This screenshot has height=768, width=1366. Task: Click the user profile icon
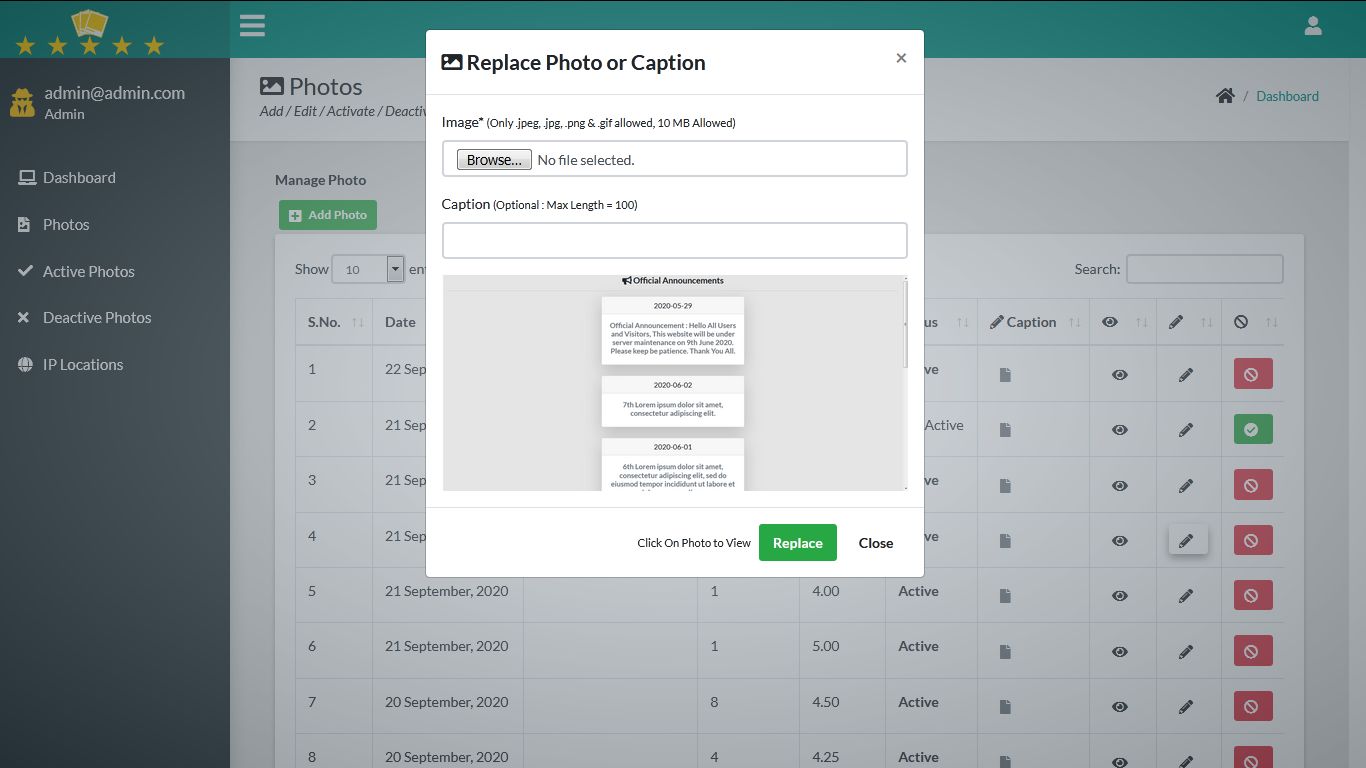(1313, 25)
